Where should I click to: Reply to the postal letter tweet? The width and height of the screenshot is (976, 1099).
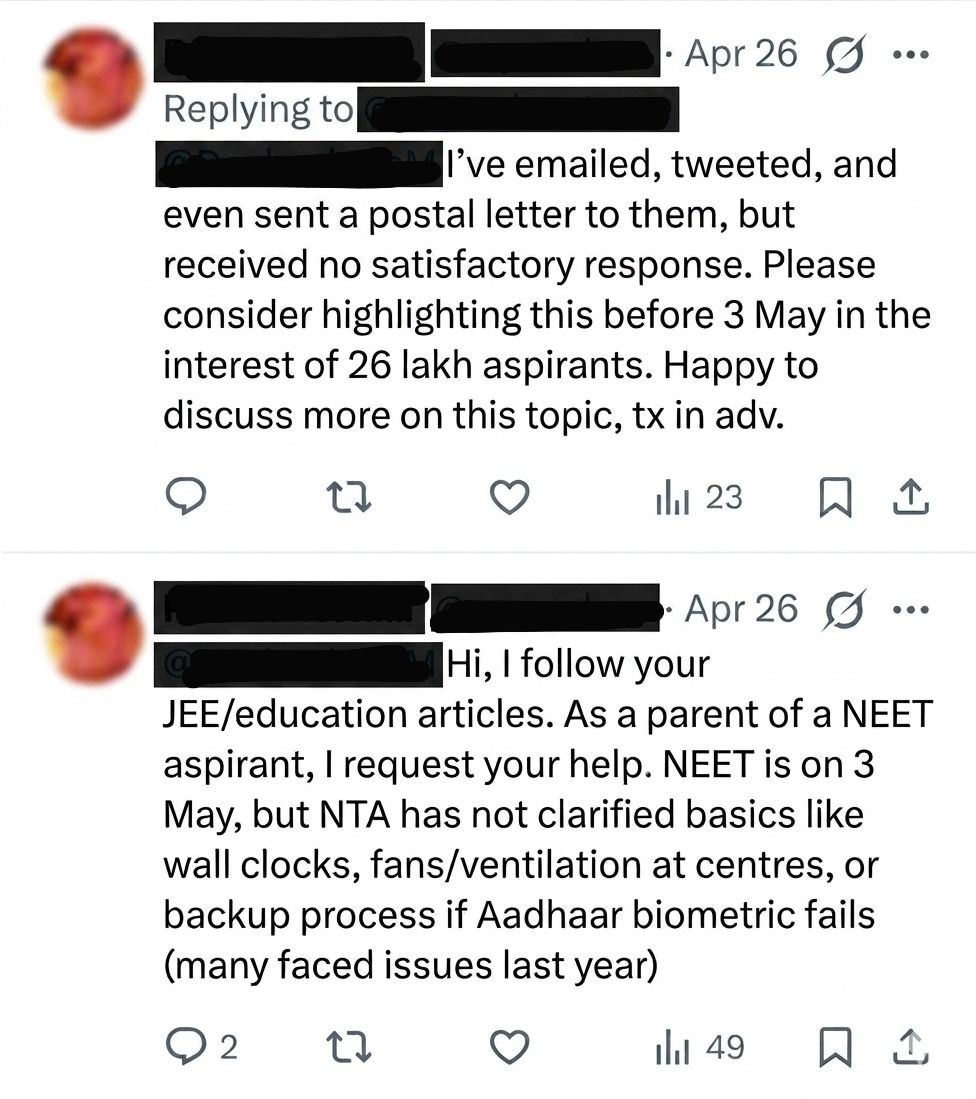coord(185,496)
